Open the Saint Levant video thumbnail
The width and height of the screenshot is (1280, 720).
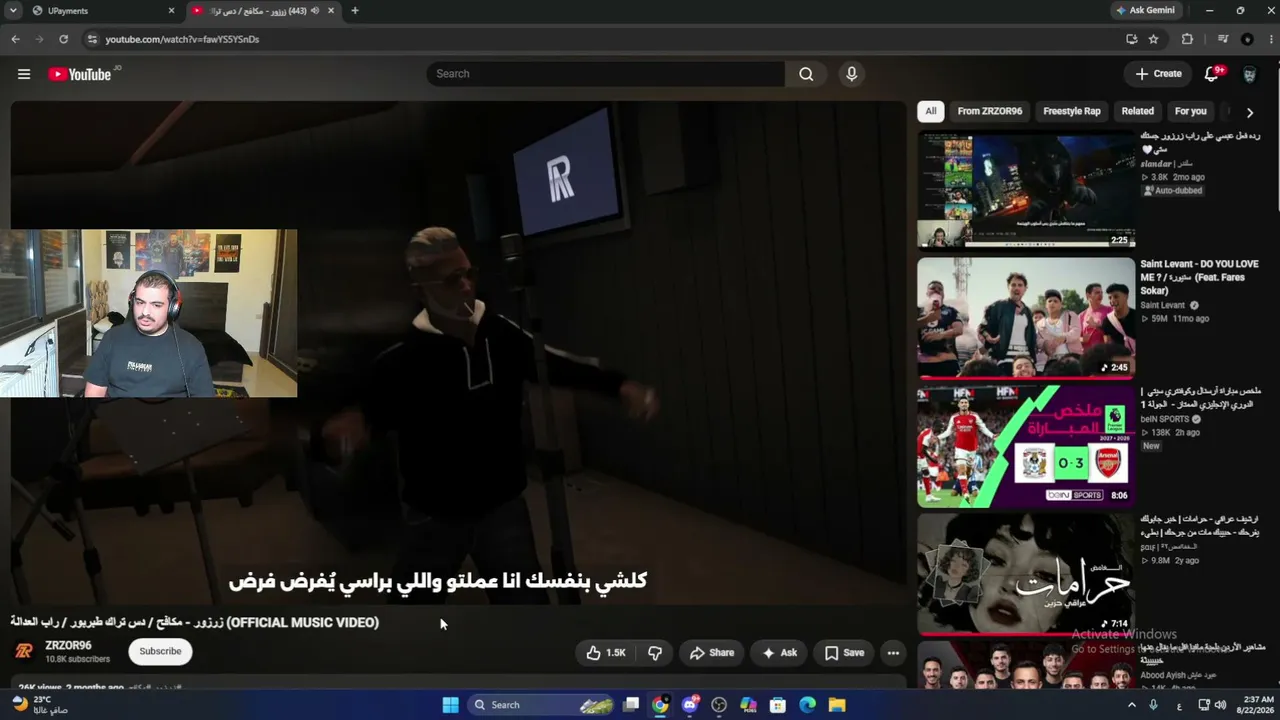click(1026, 317)
